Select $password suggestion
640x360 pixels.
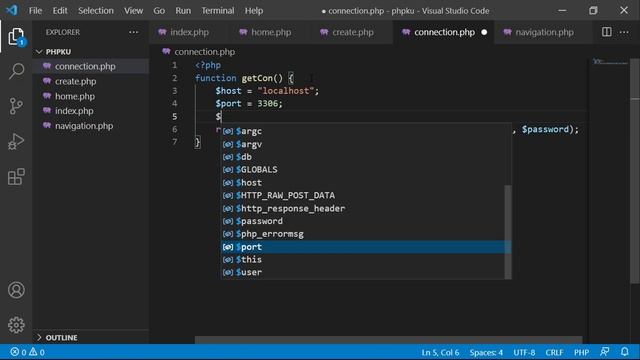[x=363, y=221]
